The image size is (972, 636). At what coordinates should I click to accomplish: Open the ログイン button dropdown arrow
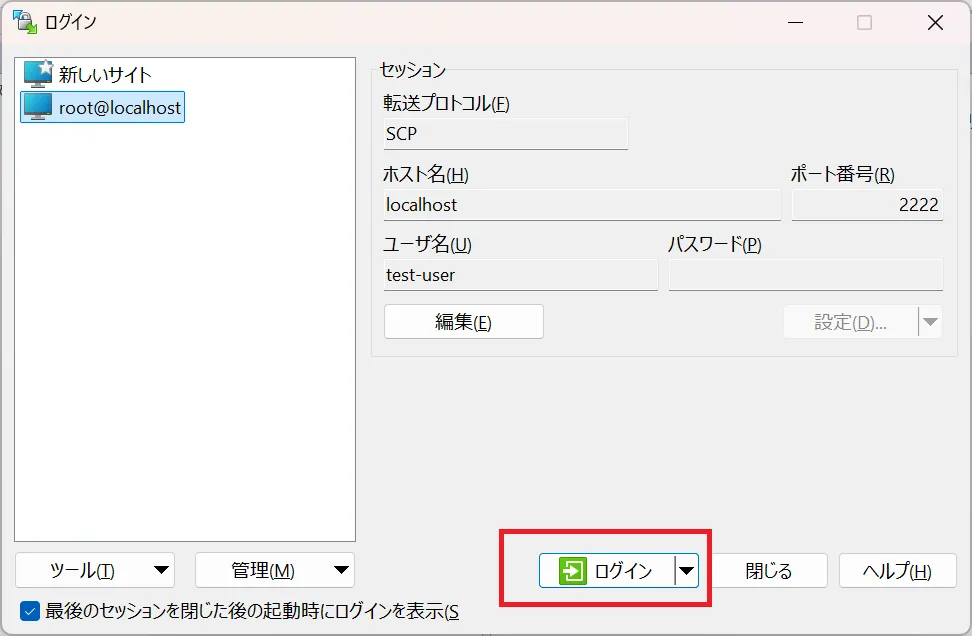[687, 570]
